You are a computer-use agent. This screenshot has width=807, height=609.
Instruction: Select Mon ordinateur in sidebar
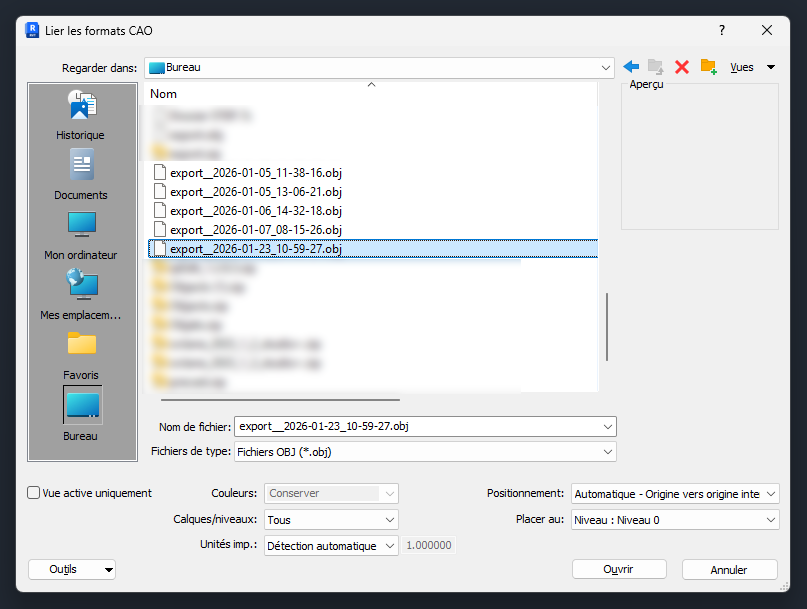tap(81, 234)
